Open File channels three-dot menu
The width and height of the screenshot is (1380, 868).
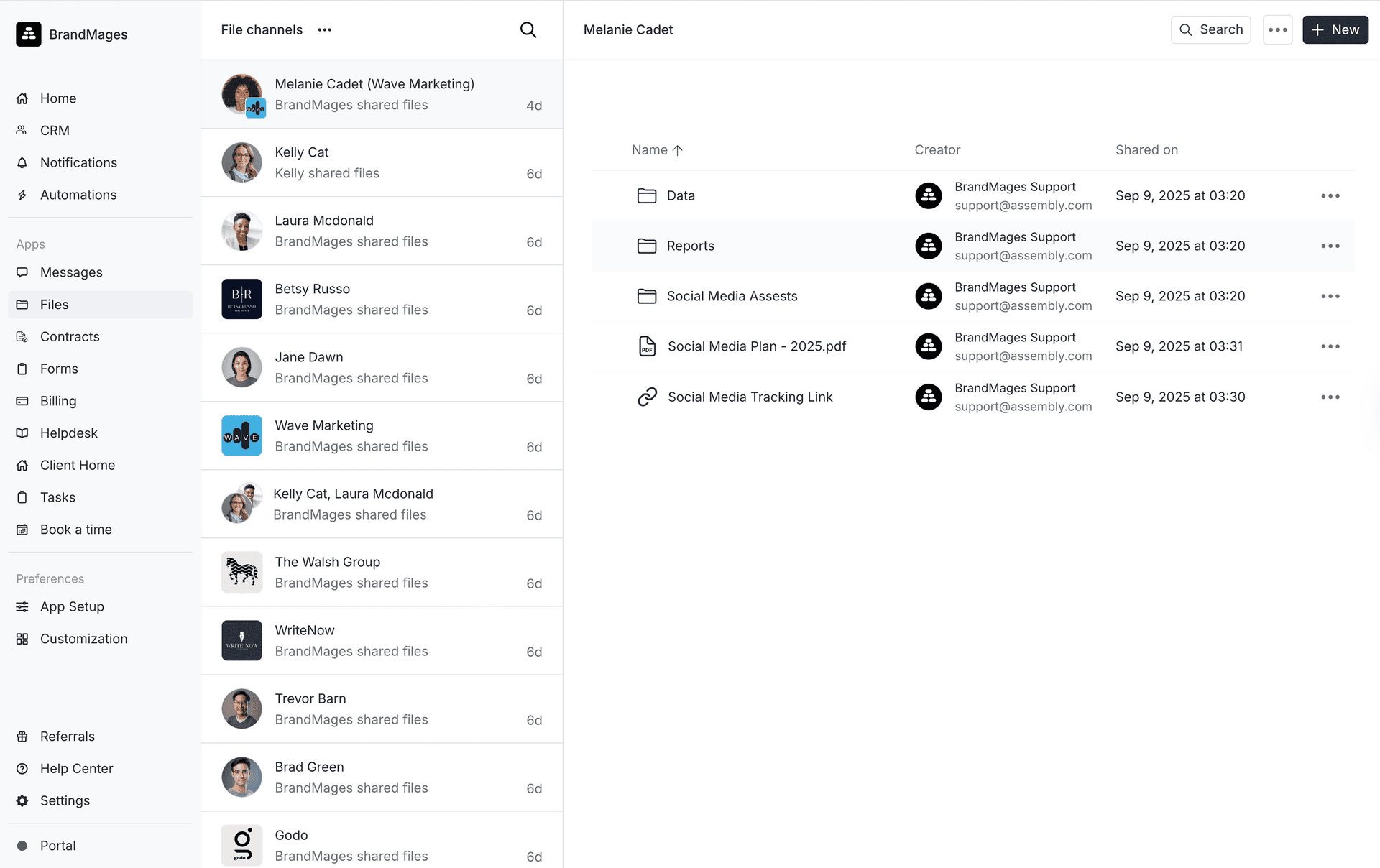(x=325, y=29)
